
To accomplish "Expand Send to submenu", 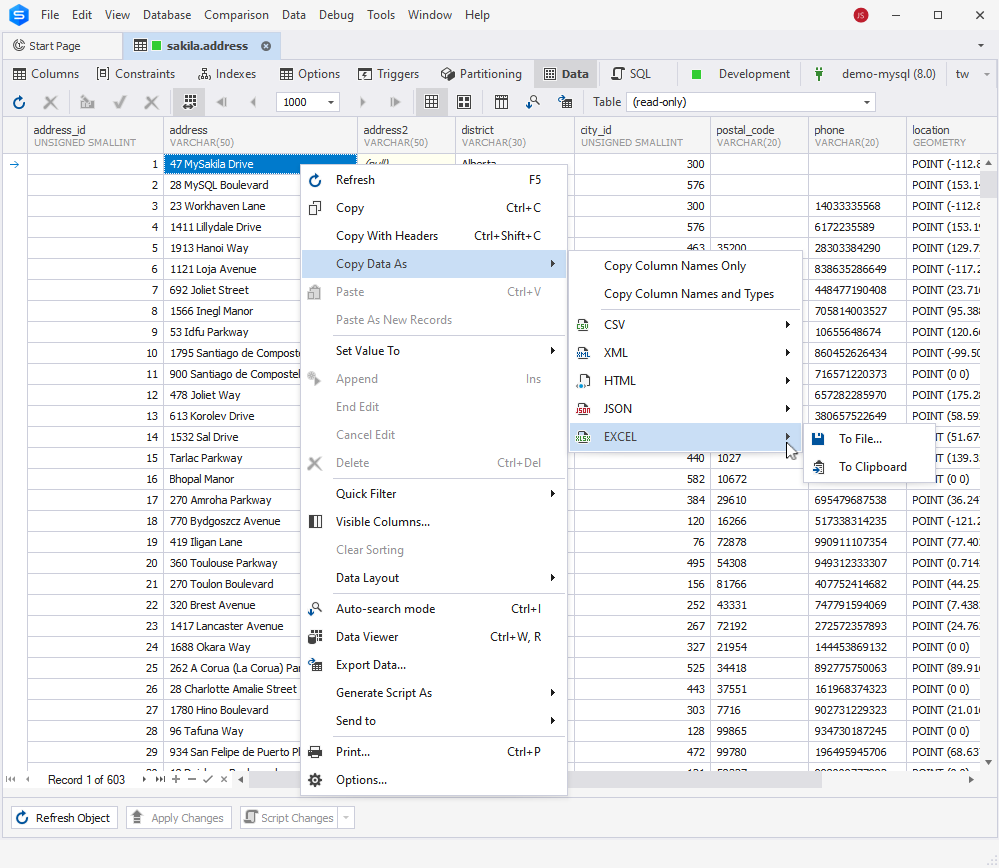I will 434,721.
